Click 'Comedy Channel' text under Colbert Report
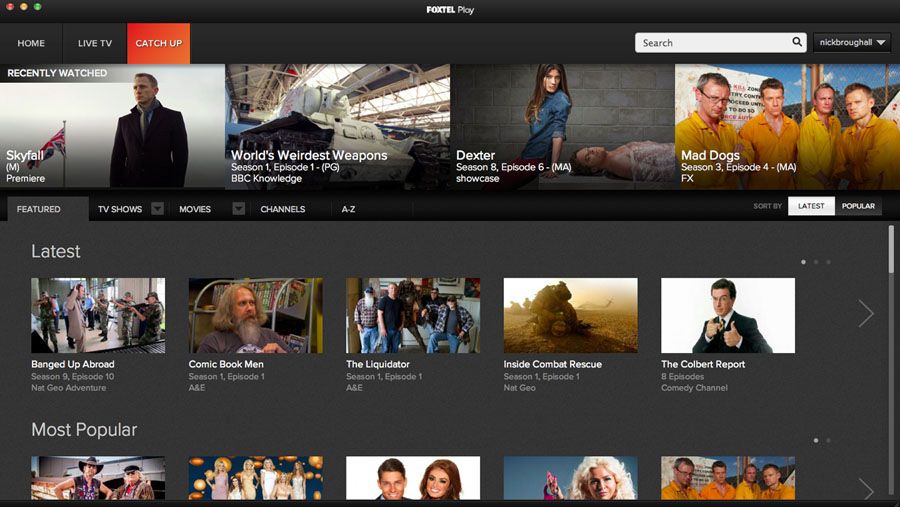Image resolution: width=900 pixels, height=507 pixels. 694,388
